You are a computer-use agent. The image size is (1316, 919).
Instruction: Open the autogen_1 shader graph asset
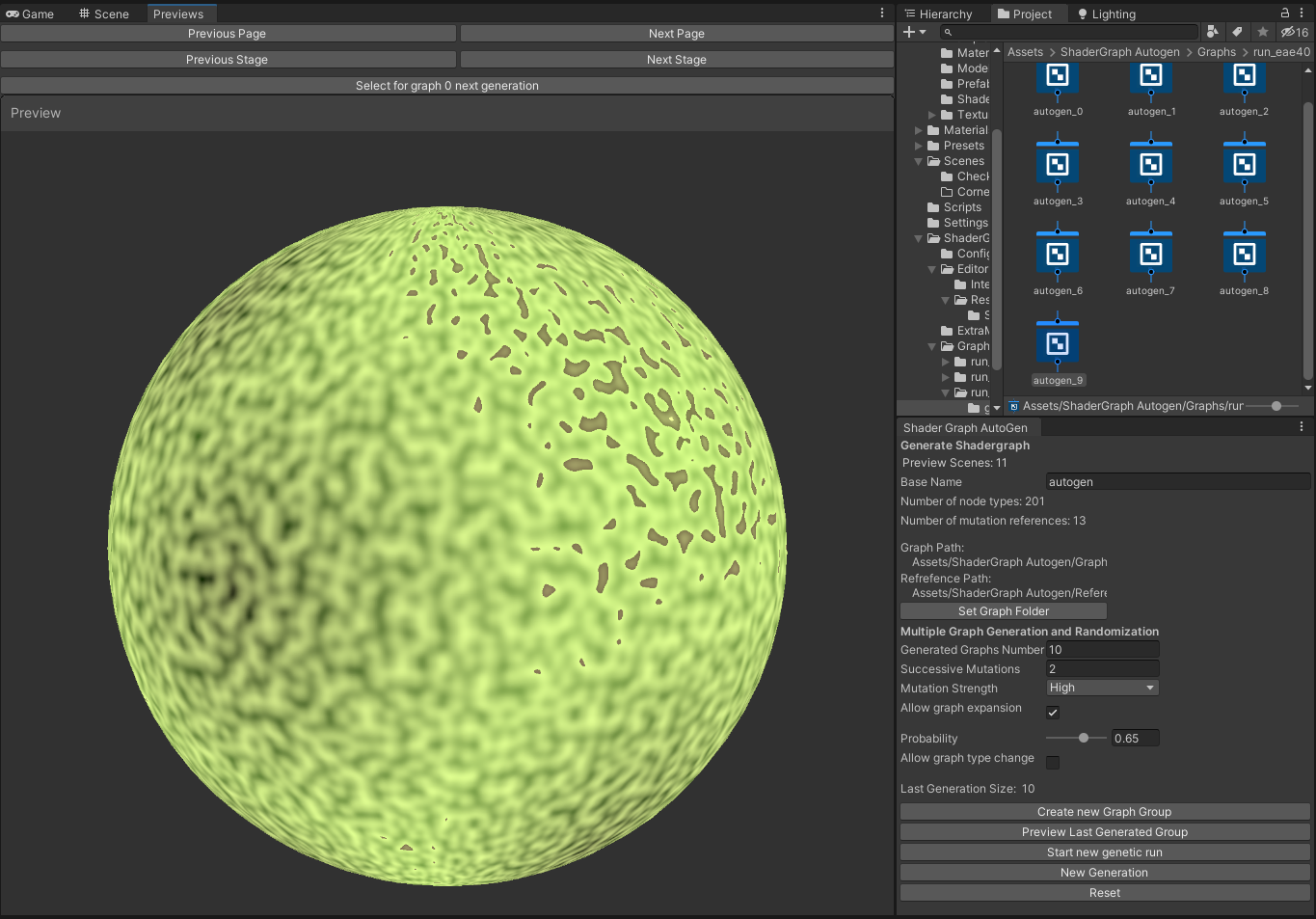coord(1151,77)
